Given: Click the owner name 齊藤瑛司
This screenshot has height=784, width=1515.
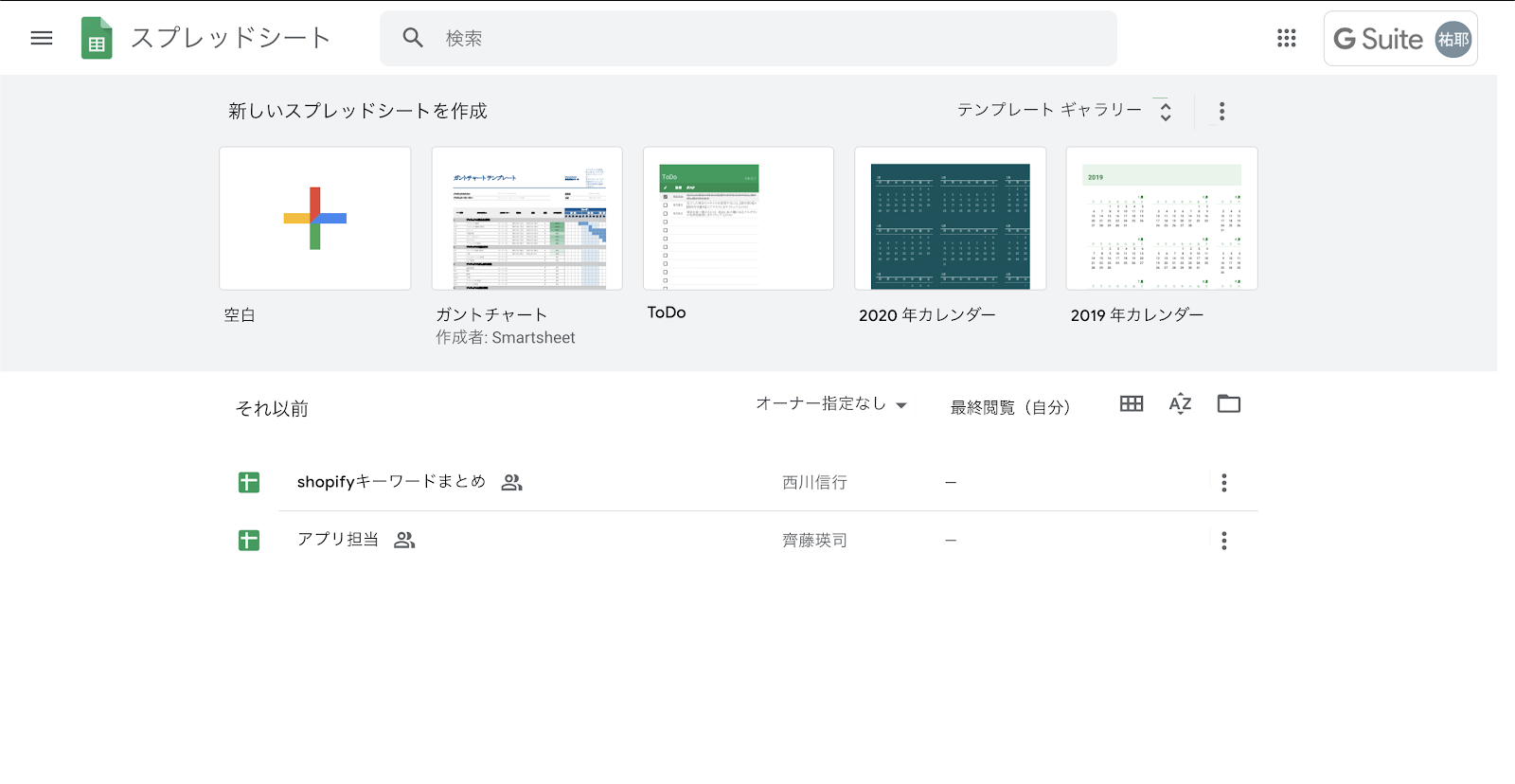Looking at the screenshot, I should [814, 540].
